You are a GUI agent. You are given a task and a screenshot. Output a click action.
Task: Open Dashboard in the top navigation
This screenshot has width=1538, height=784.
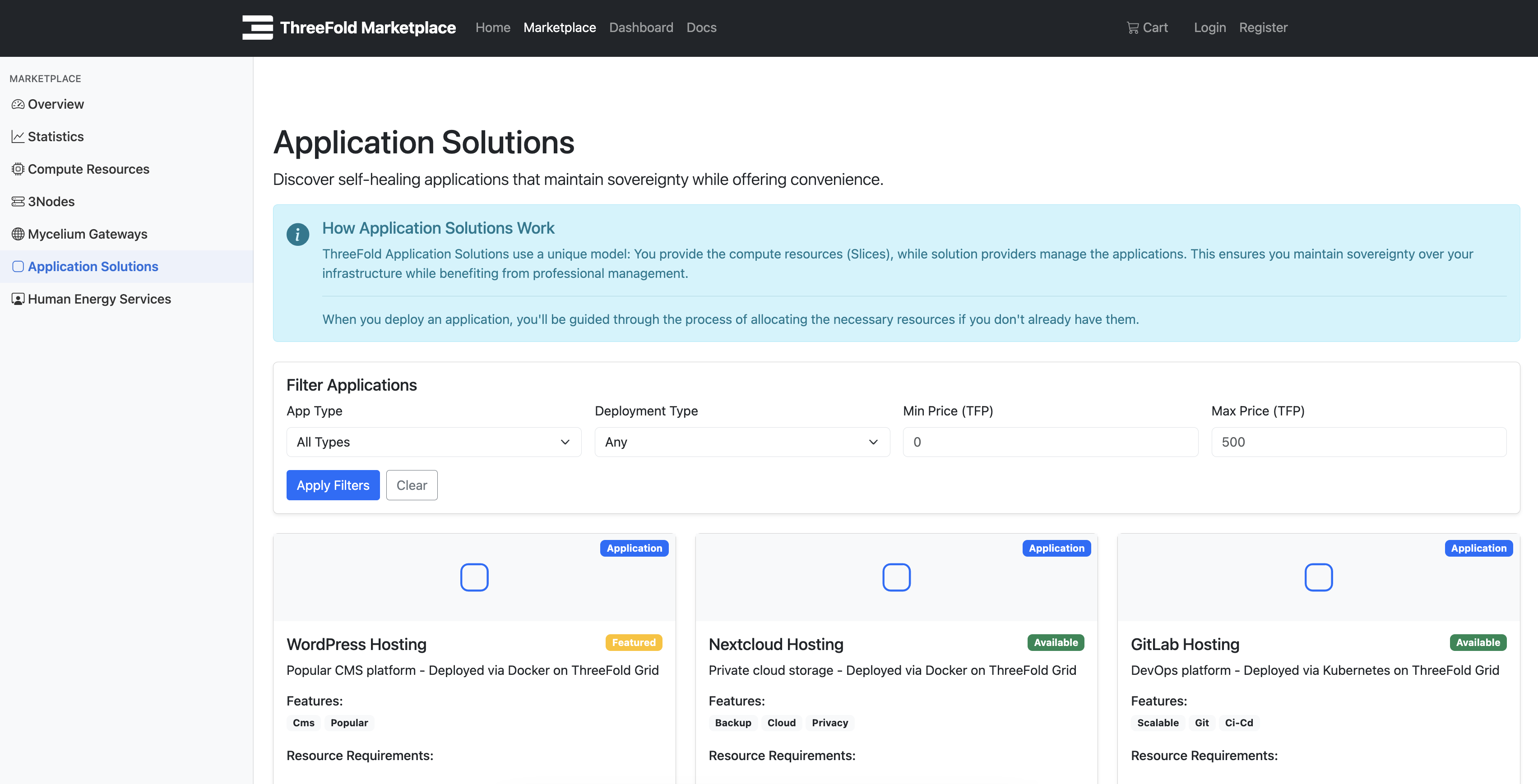point(641,28)
